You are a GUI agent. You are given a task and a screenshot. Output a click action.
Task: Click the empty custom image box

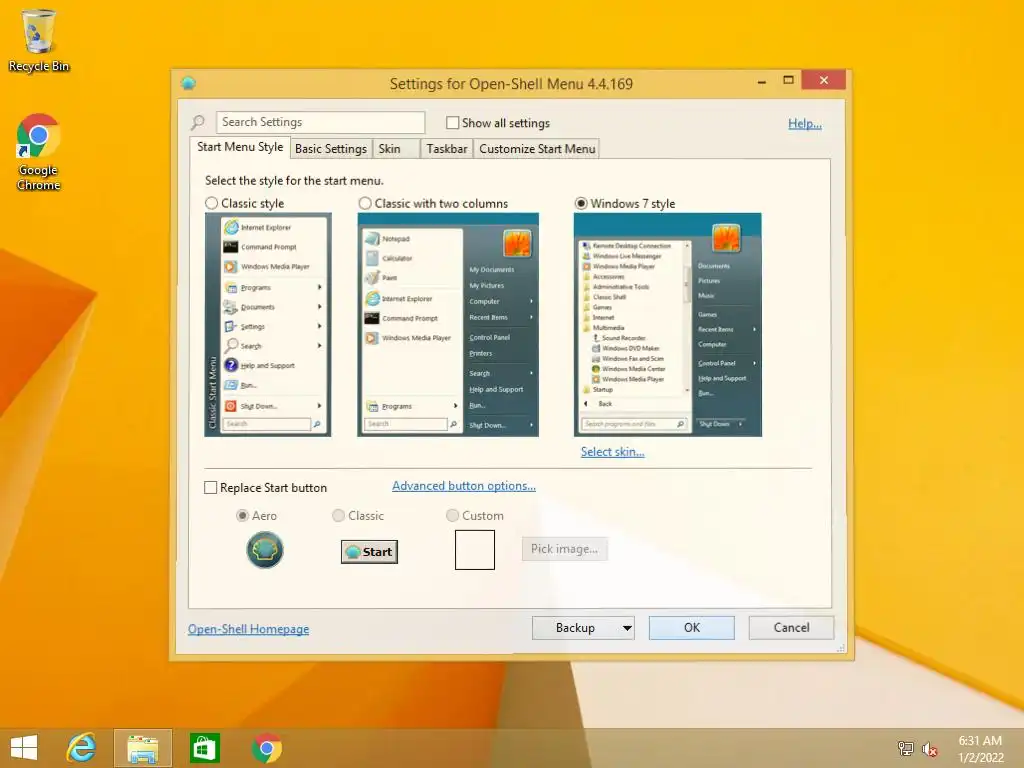click(475, 550)
